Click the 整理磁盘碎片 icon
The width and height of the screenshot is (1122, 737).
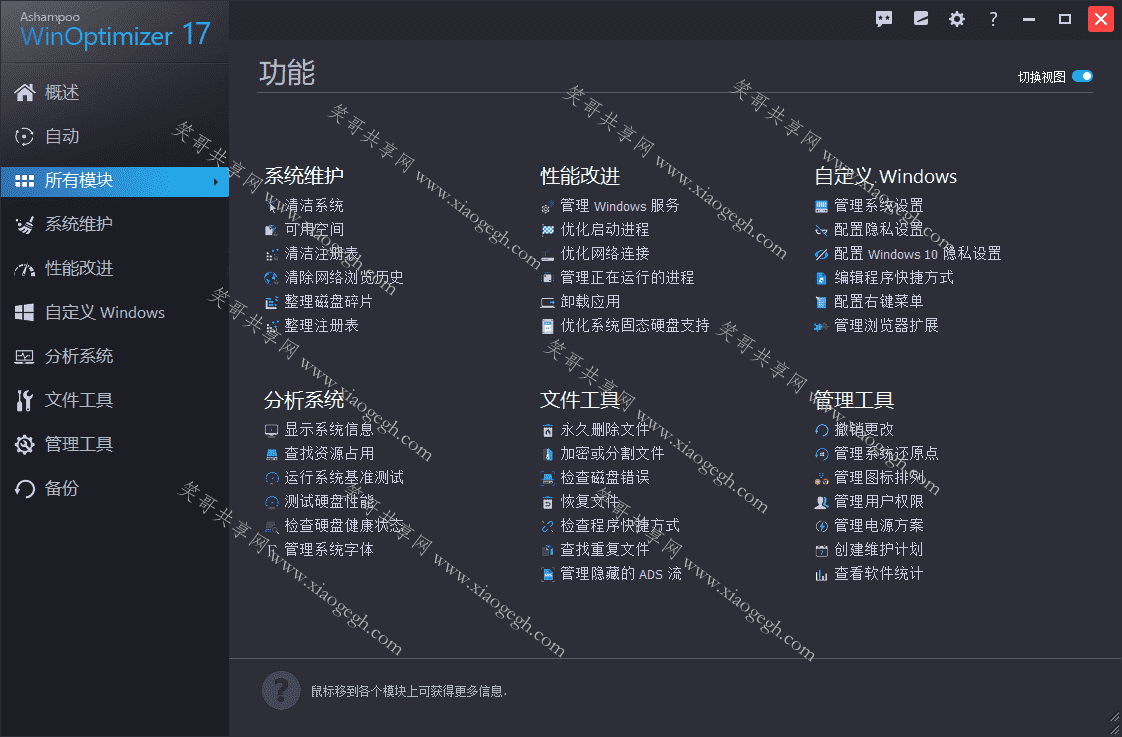tap(271, 303)
